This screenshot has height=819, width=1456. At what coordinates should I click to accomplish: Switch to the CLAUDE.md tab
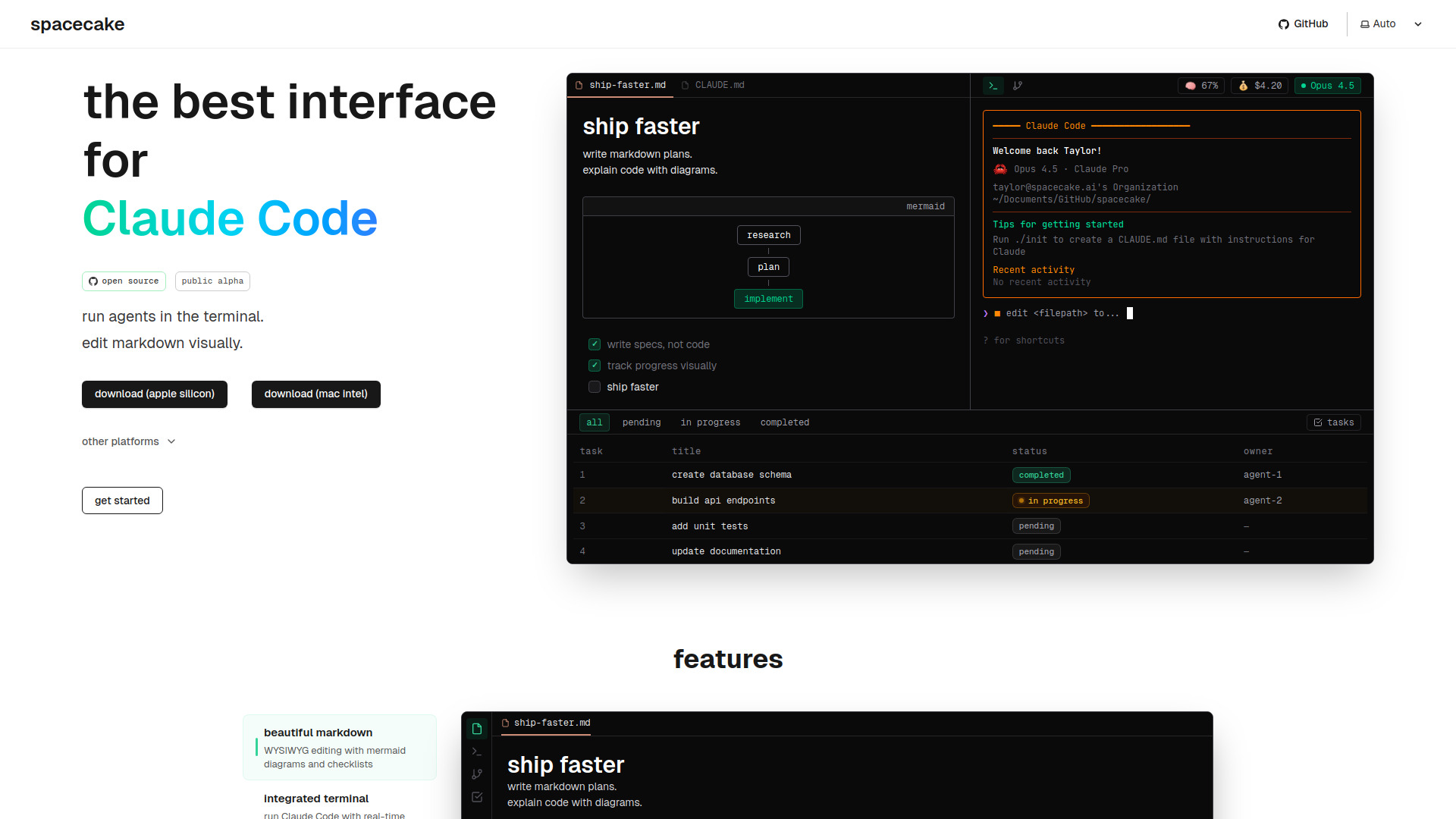pyautogui.click(x=713, y=85)
